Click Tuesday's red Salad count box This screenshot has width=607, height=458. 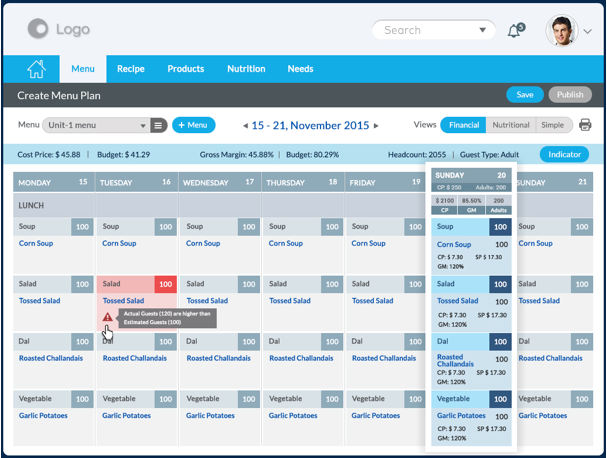(166, 284)
